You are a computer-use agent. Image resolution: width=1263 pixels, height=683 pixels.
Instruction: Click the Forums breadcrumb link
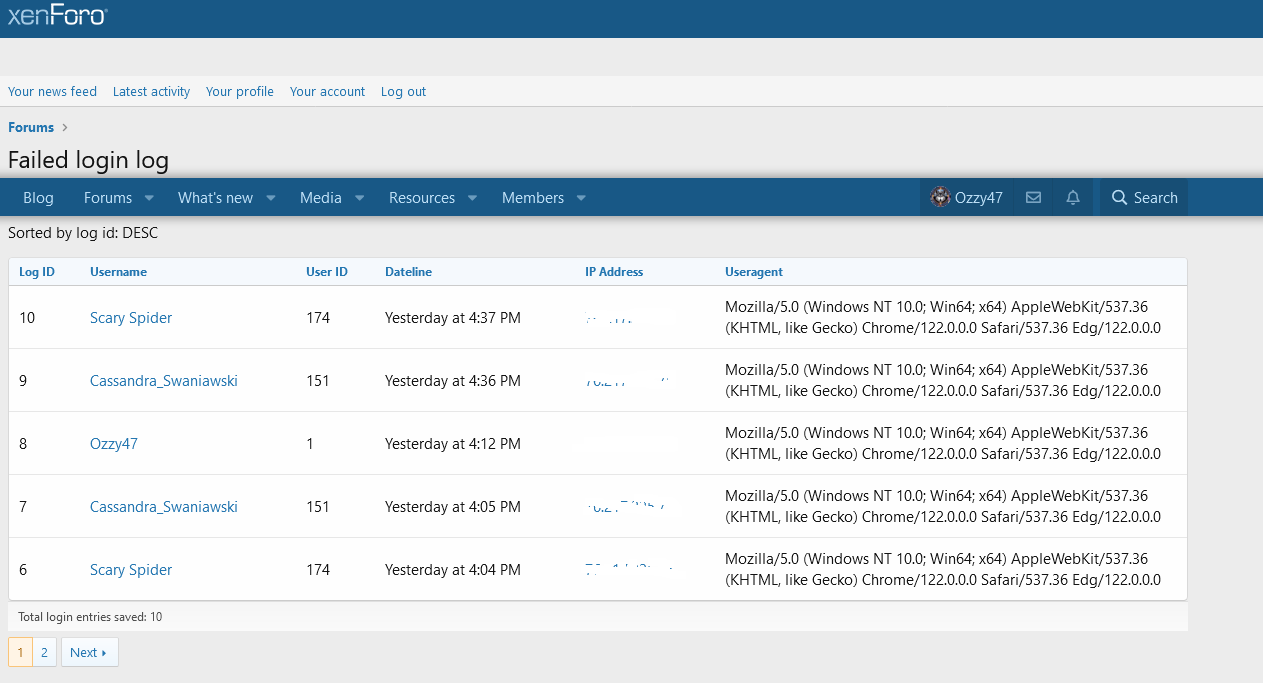point(31,127)
